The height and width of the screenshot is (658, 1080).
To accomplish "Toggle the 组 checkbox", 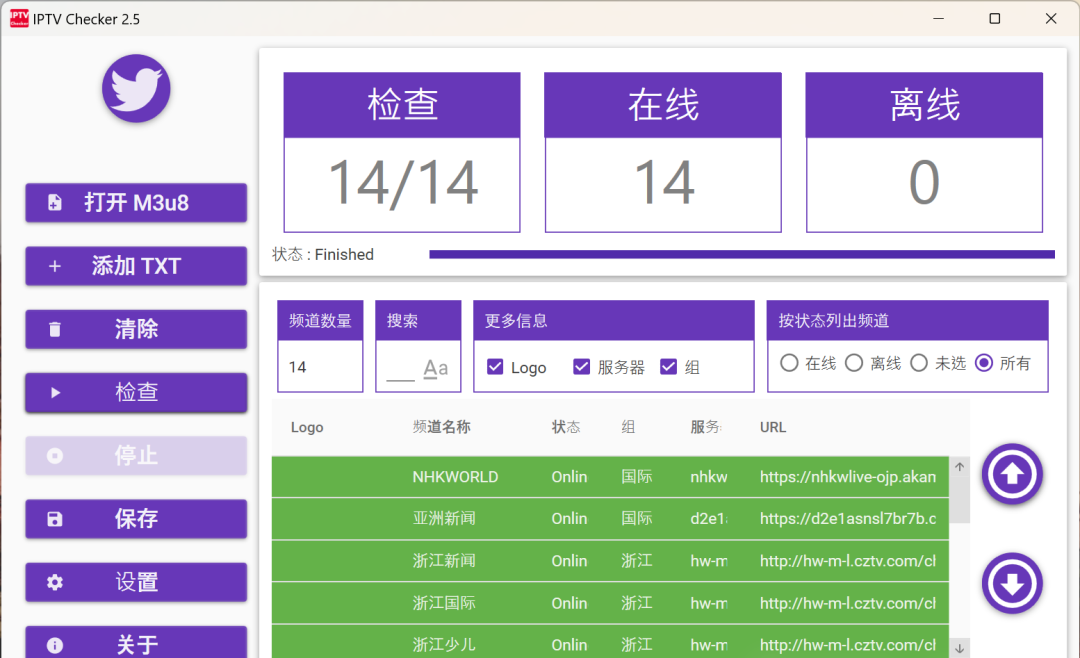I will [668, 367].
